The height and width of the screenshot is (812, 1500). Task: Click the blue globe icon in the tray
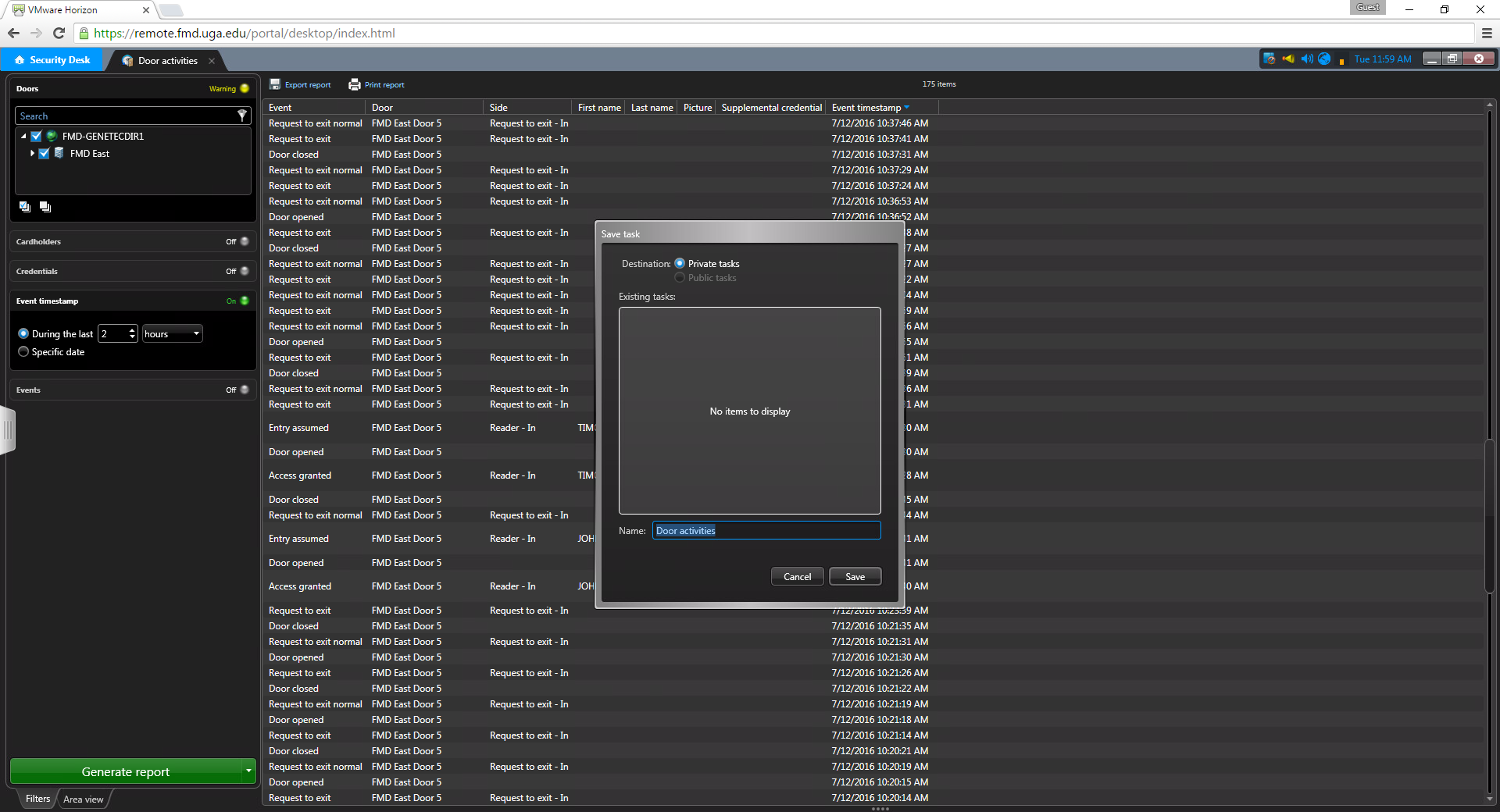coord(1324,59)
